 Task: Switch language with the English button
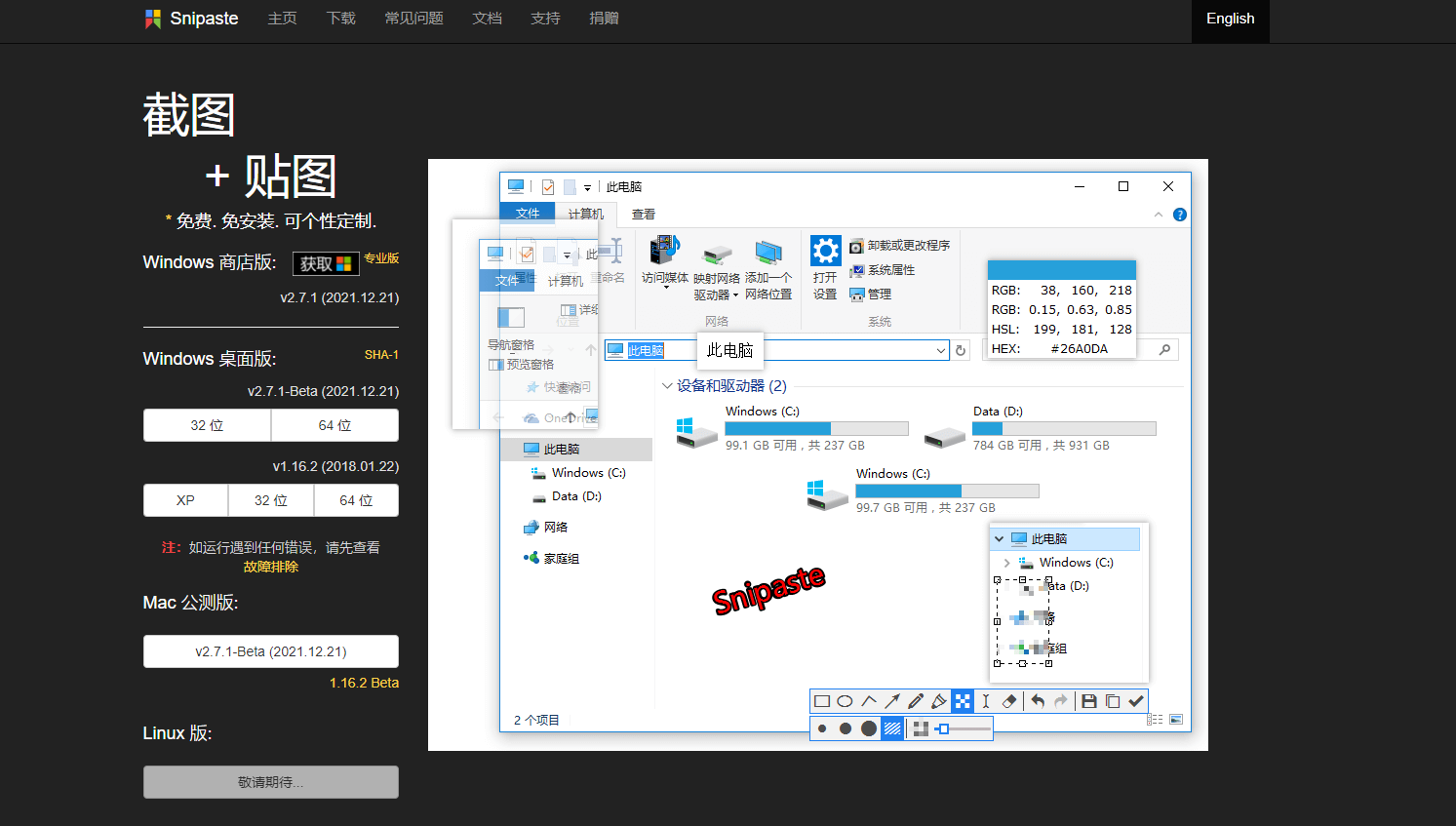(x=1230, y=20)
